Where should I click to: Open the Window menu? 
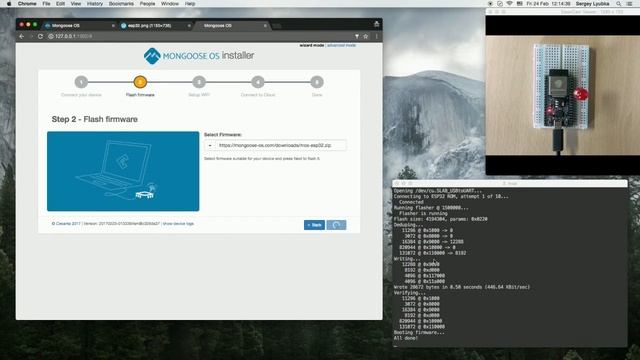point(170,4)
